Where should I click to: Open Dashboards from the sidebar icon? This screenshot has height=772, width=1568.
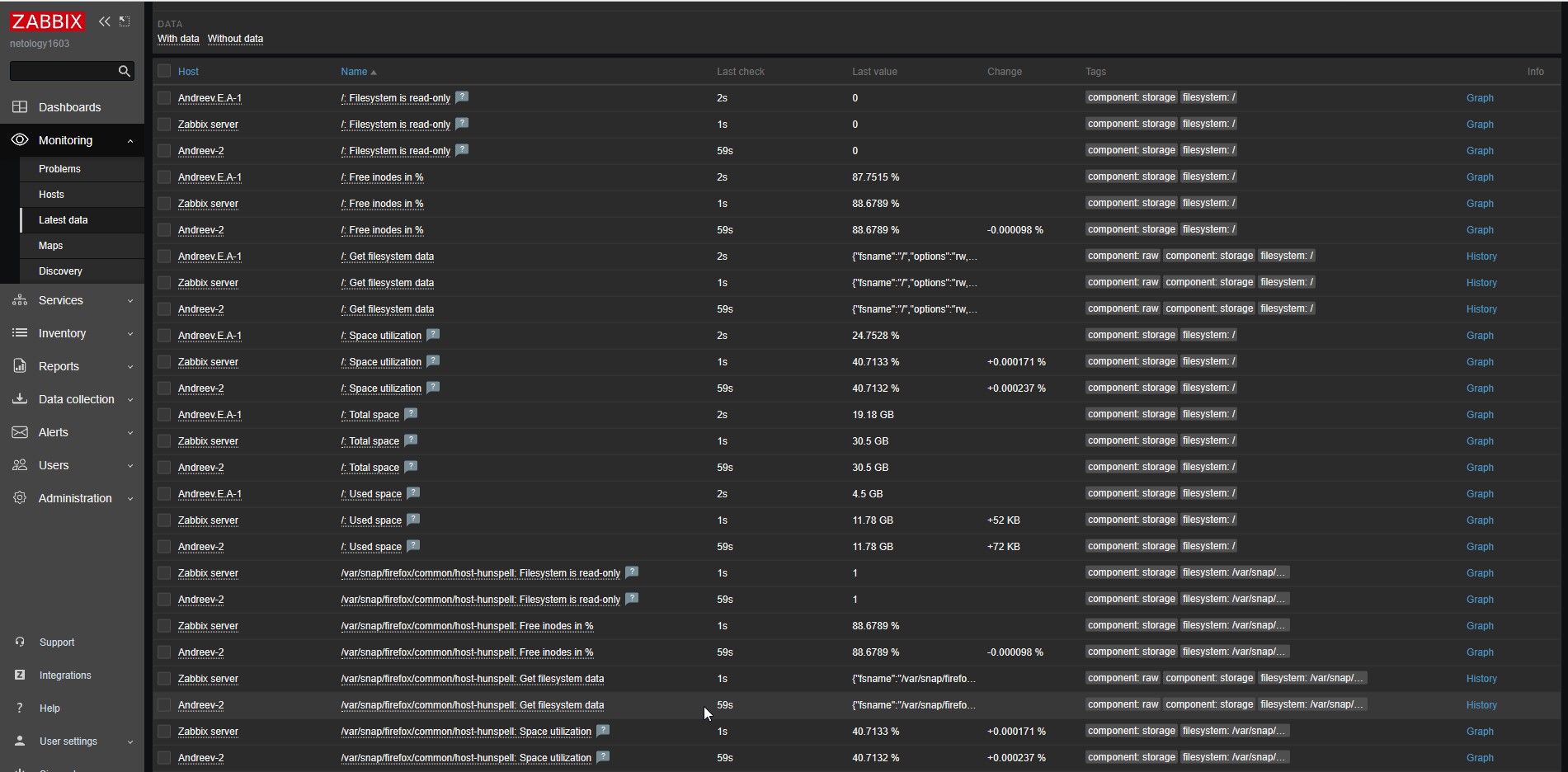(x=19, y=107)
